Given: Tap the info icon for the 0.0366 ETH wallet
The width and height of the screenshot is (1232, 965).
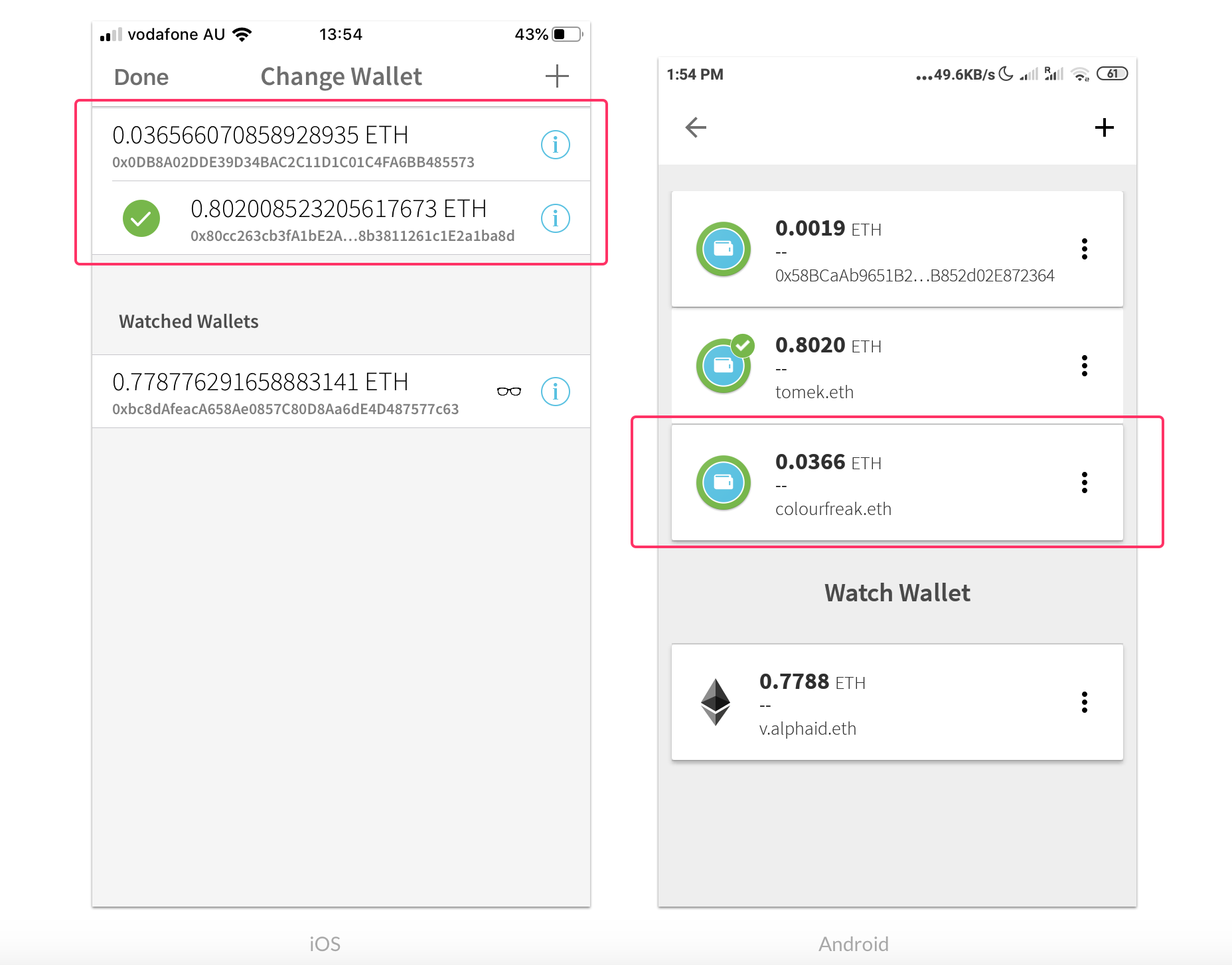Looking at the screenshot, I should pyautogui.click(x=555, y=144).
